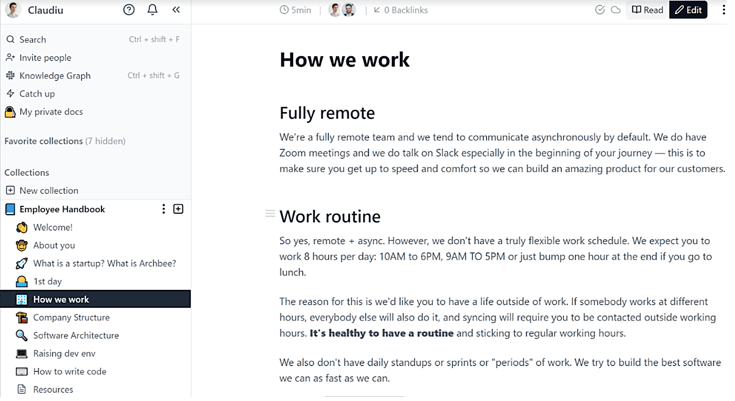The height and width of the screenshot is (401, 735).
Task: Open the Knowledge Graph
Action: [x=55, y=75]
